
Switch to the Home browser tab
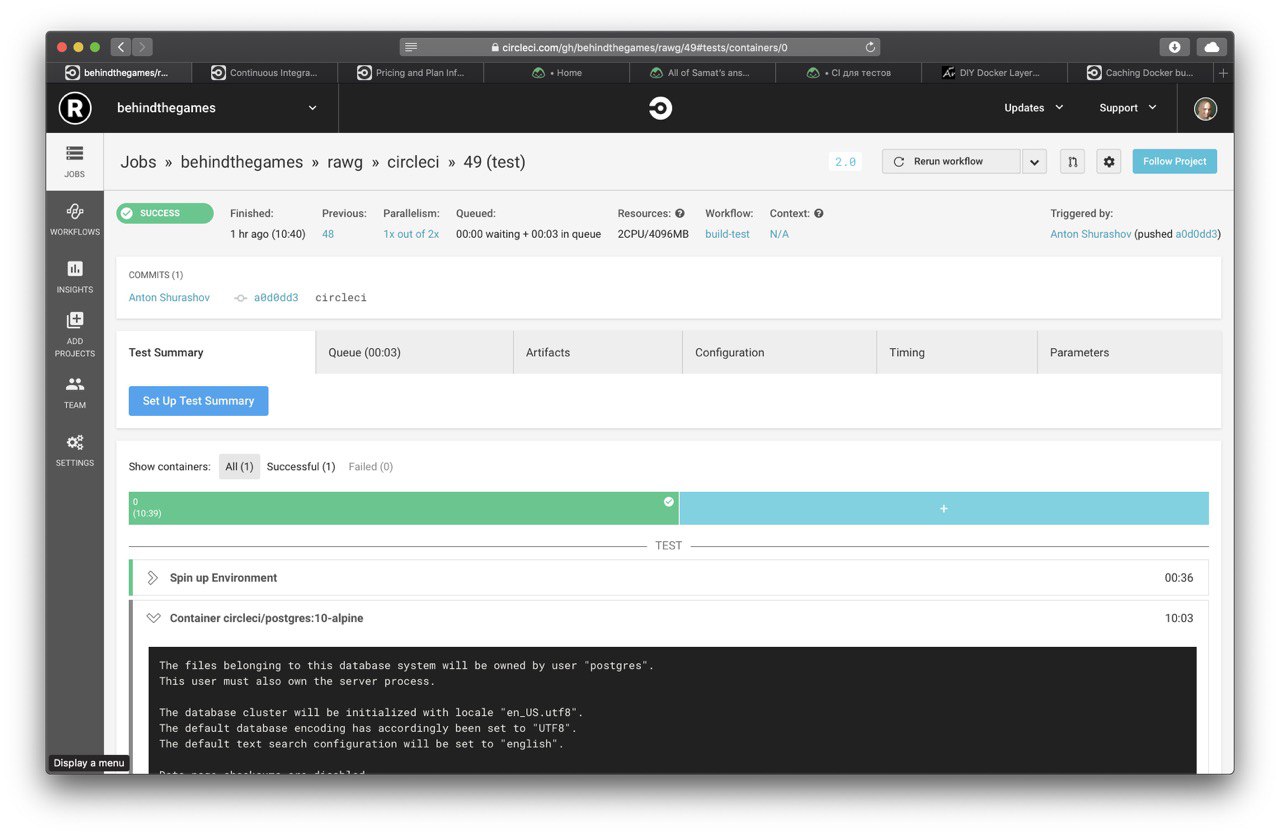tap(557, 73)
